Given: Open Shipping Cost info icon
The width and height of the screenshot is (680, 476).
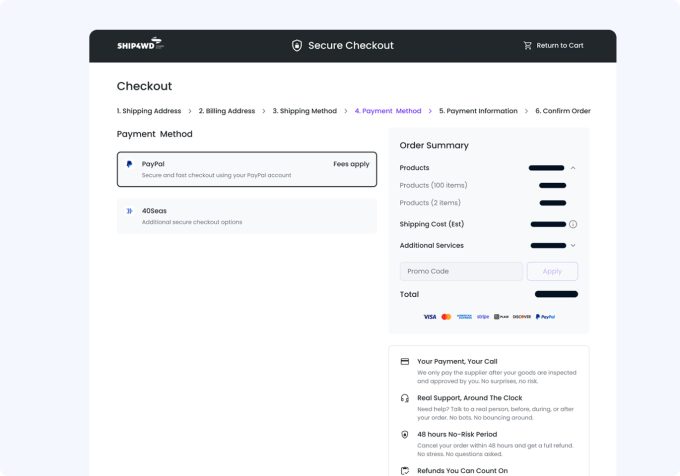Looking at the screenshot, I should (573, 224).
